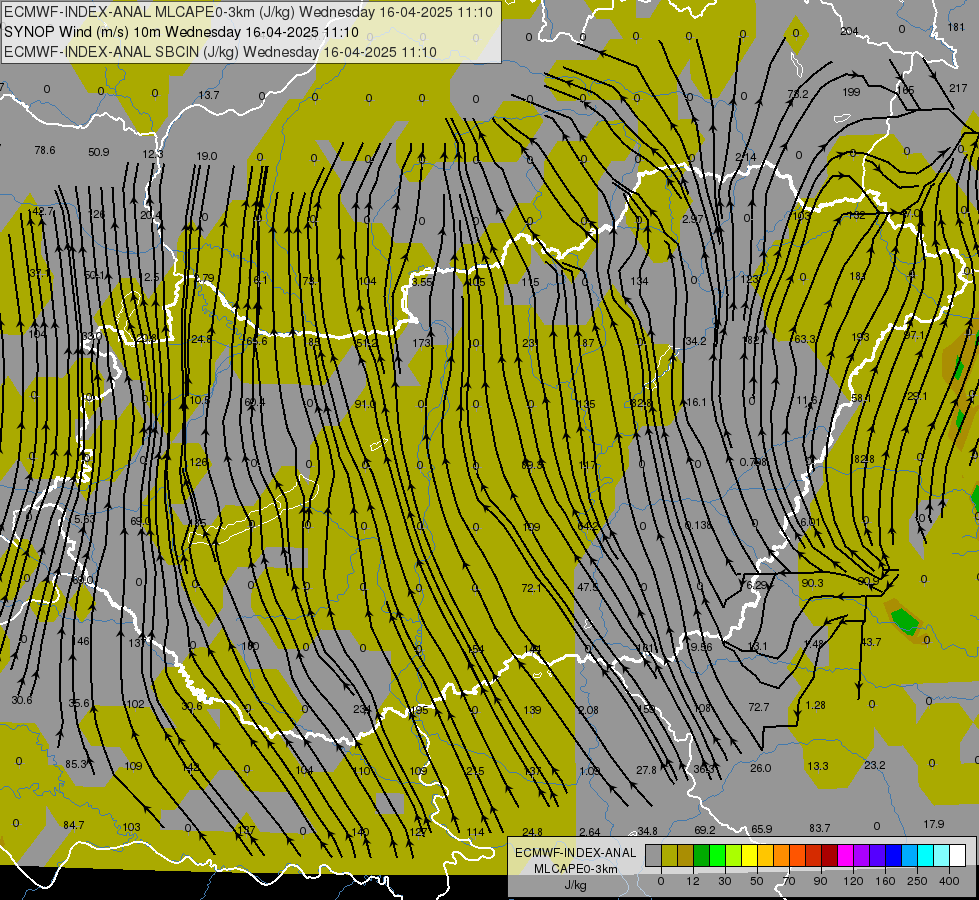The image size is (979, 900).
Task: Click the map value 83.7
Action: [819, 828]
